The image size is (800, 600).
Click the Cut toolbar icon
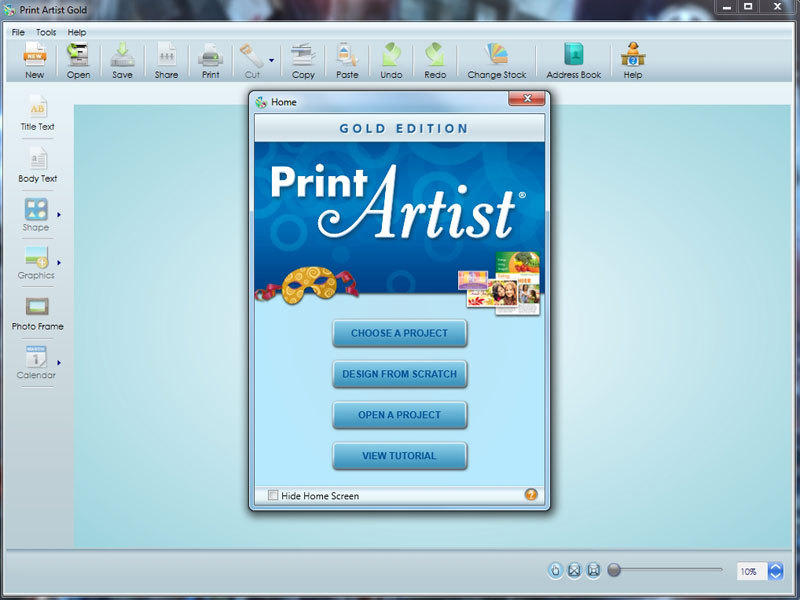[x=252, y=60]
